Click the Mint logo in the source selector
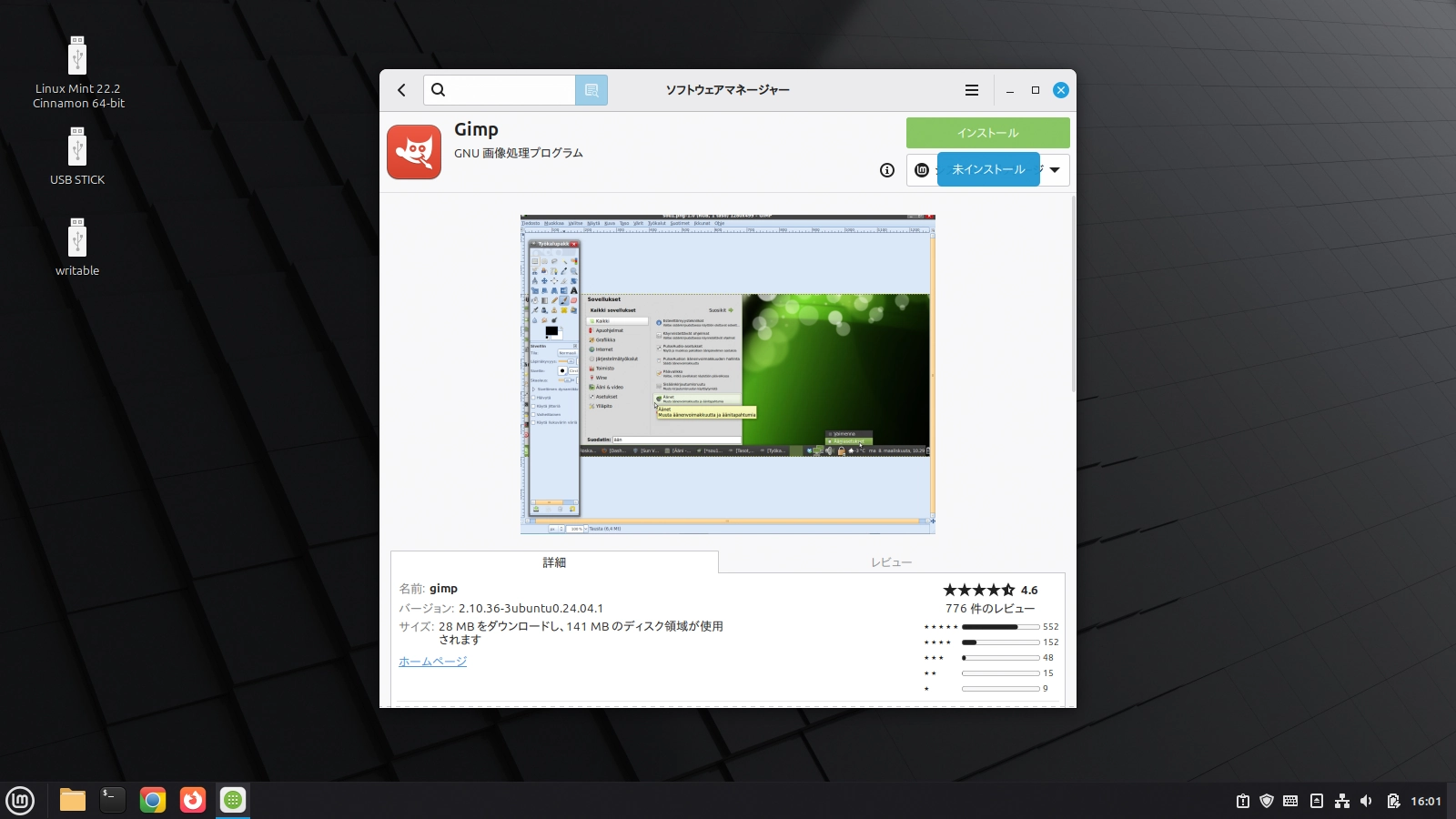The height and width of the screenshot is (819, 1456). click(x=922, y=170)
